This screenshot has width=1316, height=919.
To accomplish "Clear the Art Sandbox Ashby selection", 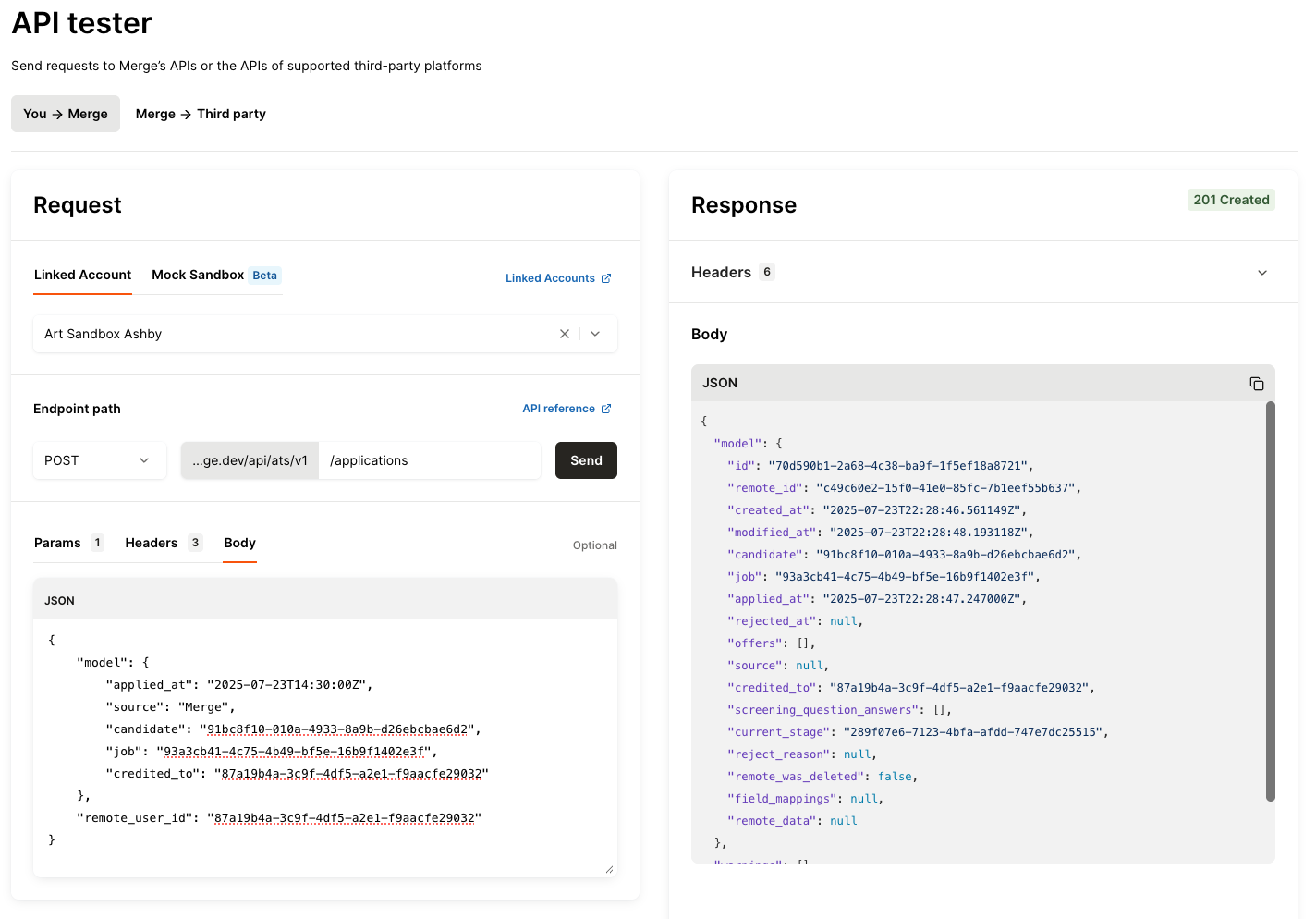I will [x=565, y=334].
